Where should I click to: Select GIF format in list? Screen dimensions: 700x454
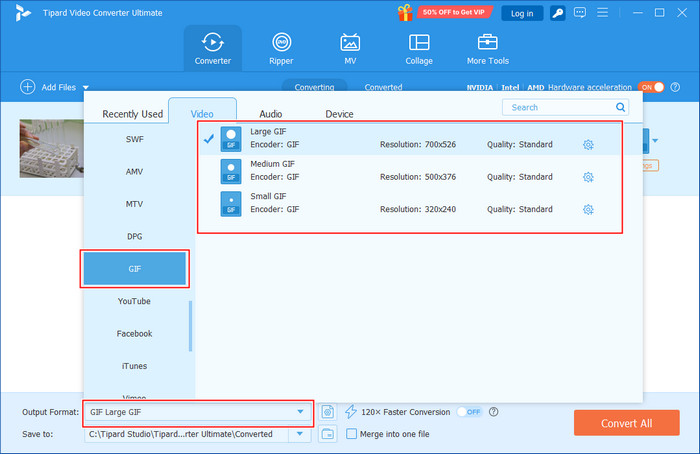[x=135, y=269]
